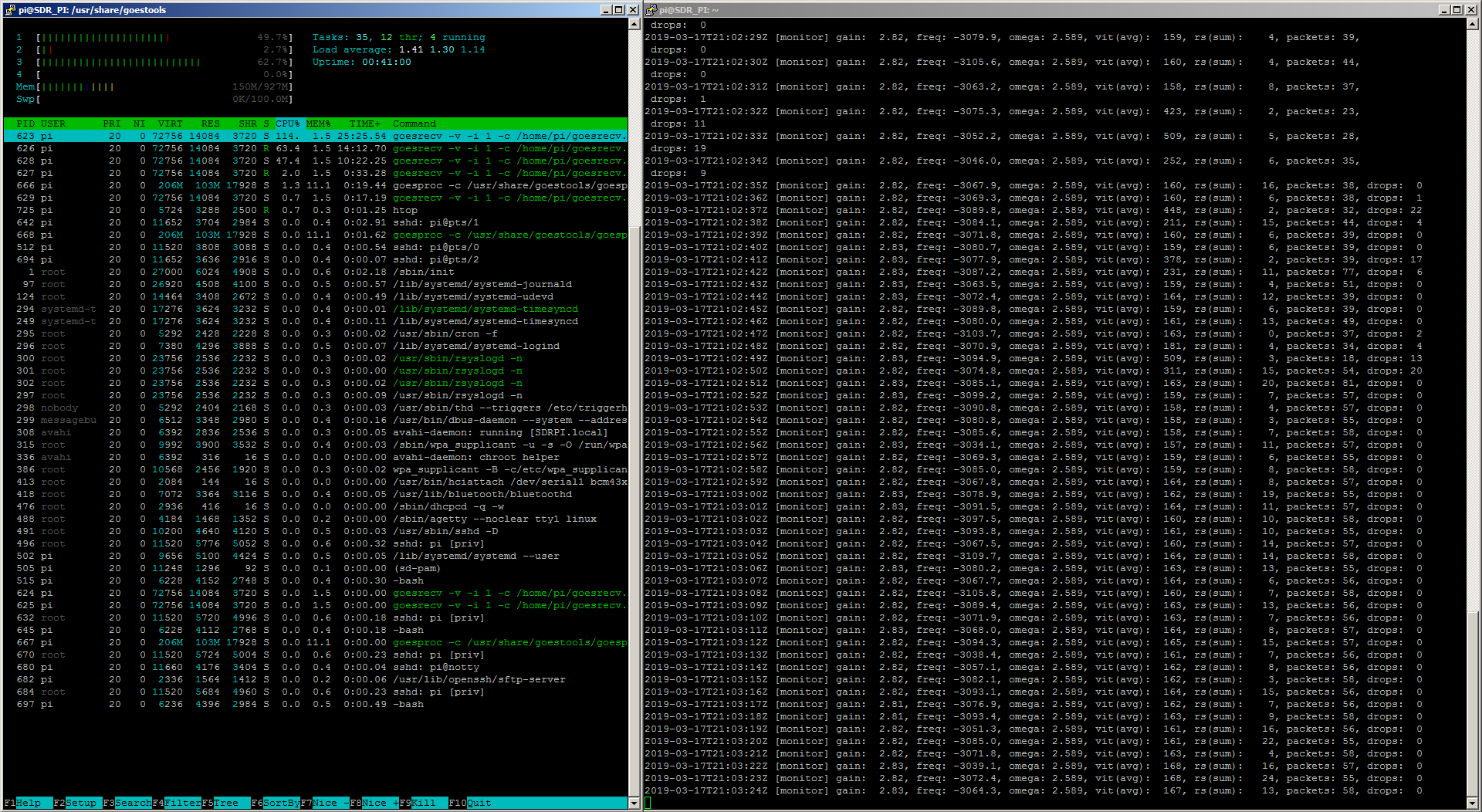Select process row PID 626 goesrecv
The height and width of the screenshot is (812, 1482).
click(x=316, y=148)
